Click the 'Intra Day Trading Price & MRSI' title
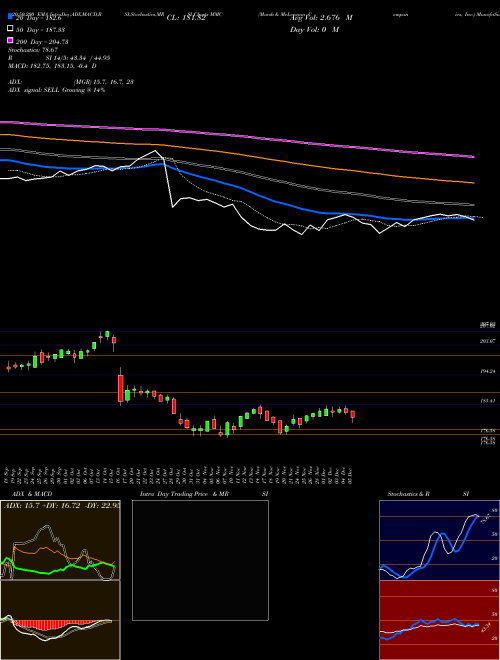 (204, 494)
